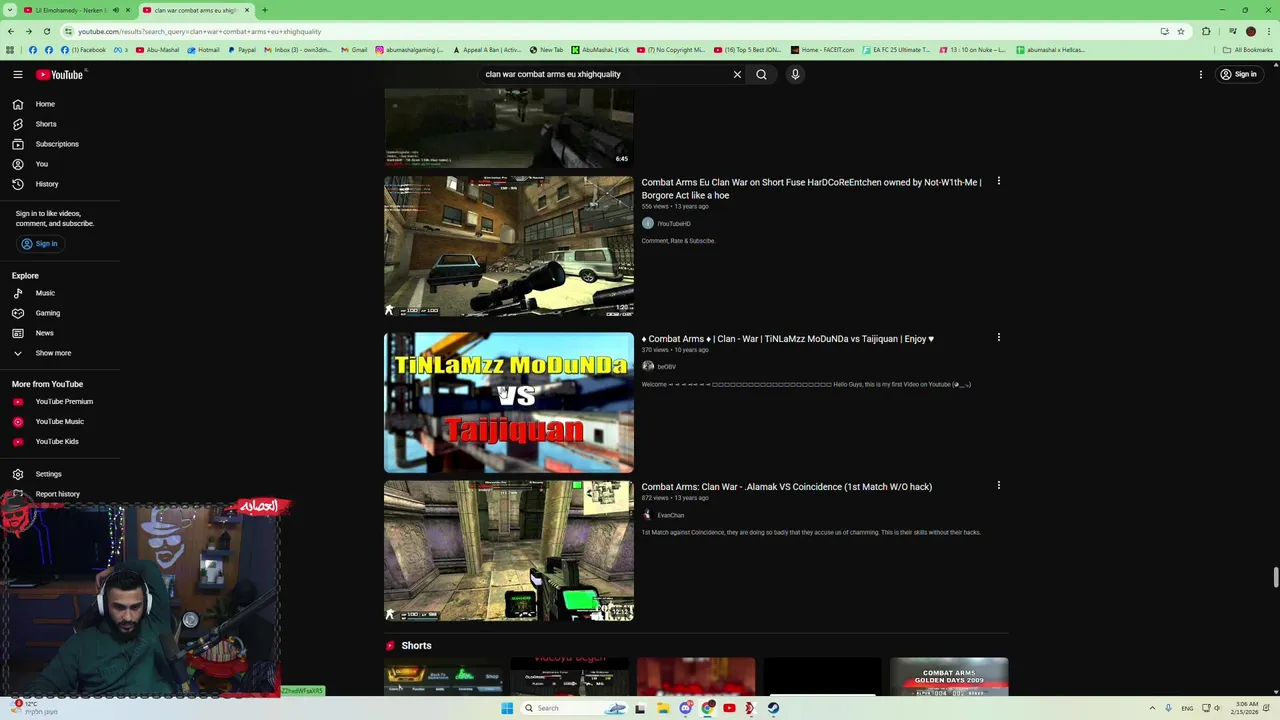Open the Alamak VS Coincidence video title
Viewport: 1280px width, 720px height.
786,487
